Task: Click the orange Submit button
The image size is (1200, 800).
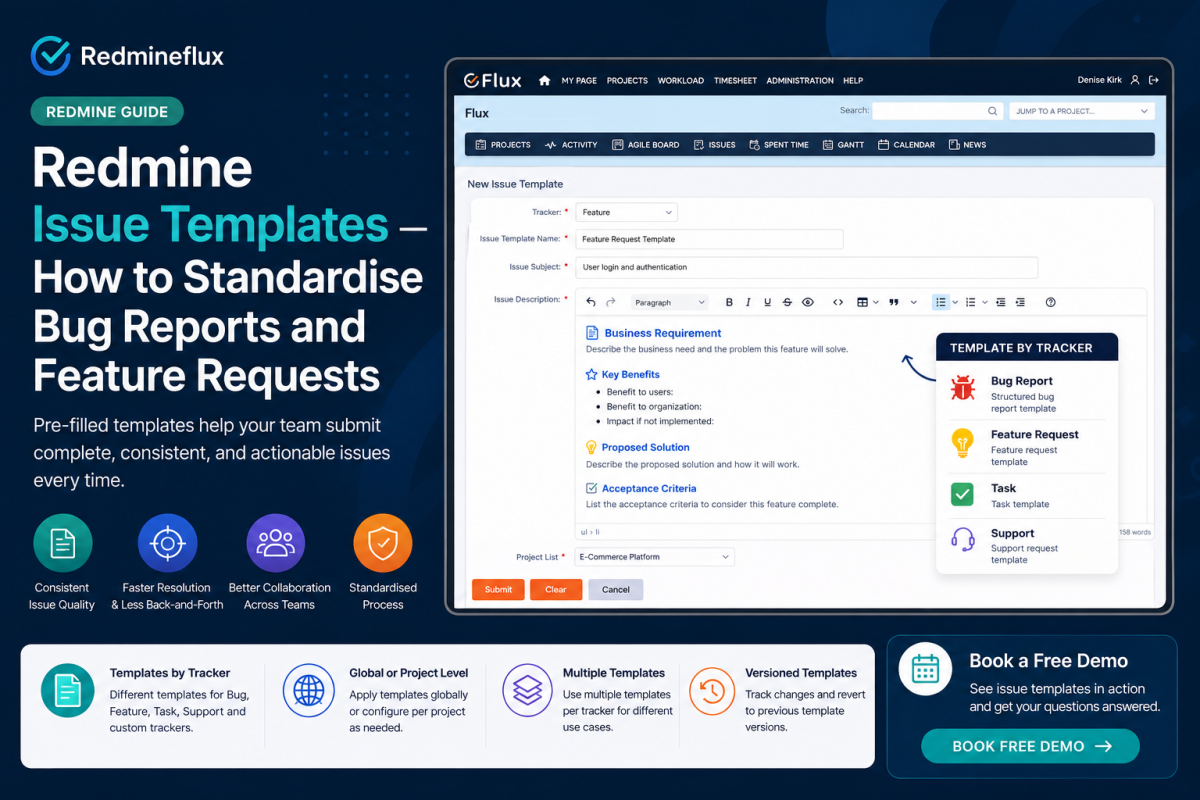Action: coord(498,589)
